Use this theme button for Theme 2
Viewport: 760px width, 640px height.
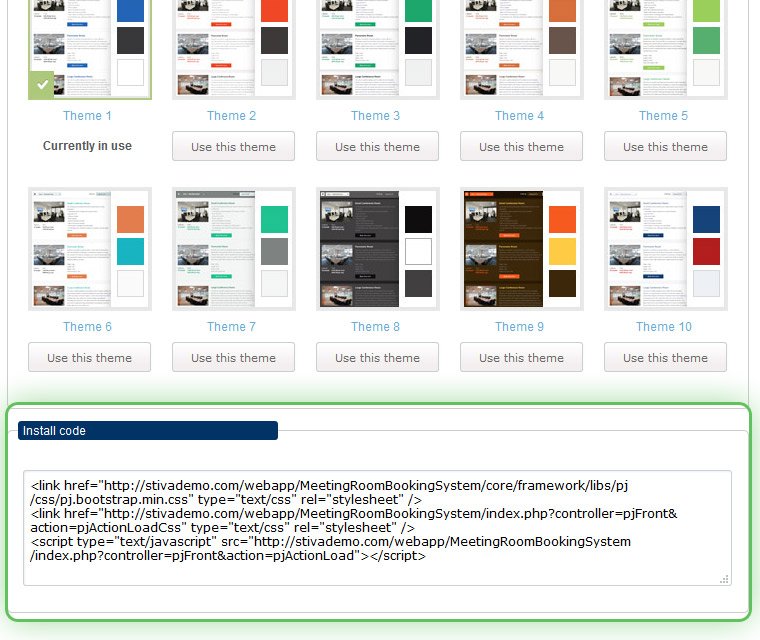click(233, 146)
